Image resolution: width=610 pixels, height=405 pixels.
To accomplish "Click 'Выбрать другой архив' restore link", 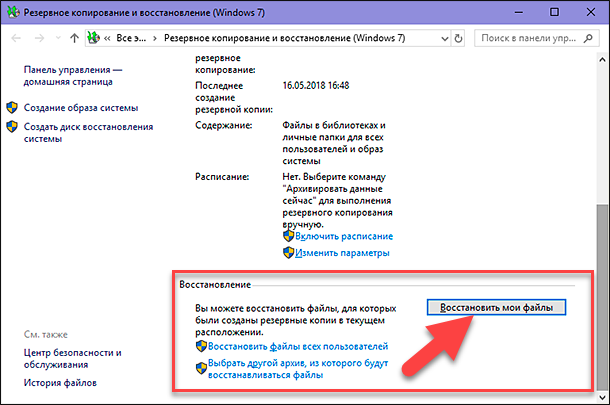I will [x=298, y=369].
